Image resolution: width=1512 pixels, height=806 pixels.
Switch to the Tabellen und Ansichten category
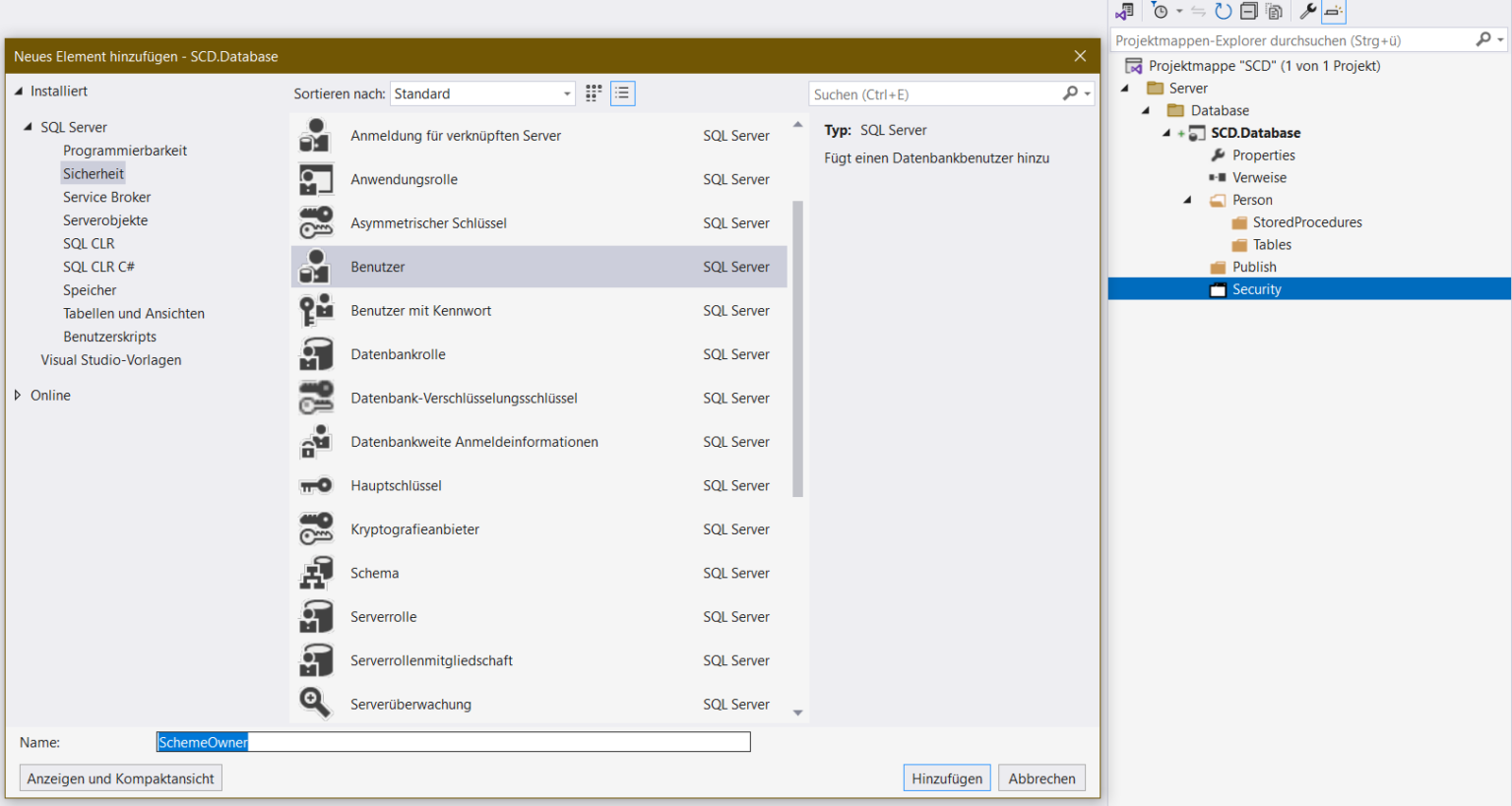tap(133, 313)
